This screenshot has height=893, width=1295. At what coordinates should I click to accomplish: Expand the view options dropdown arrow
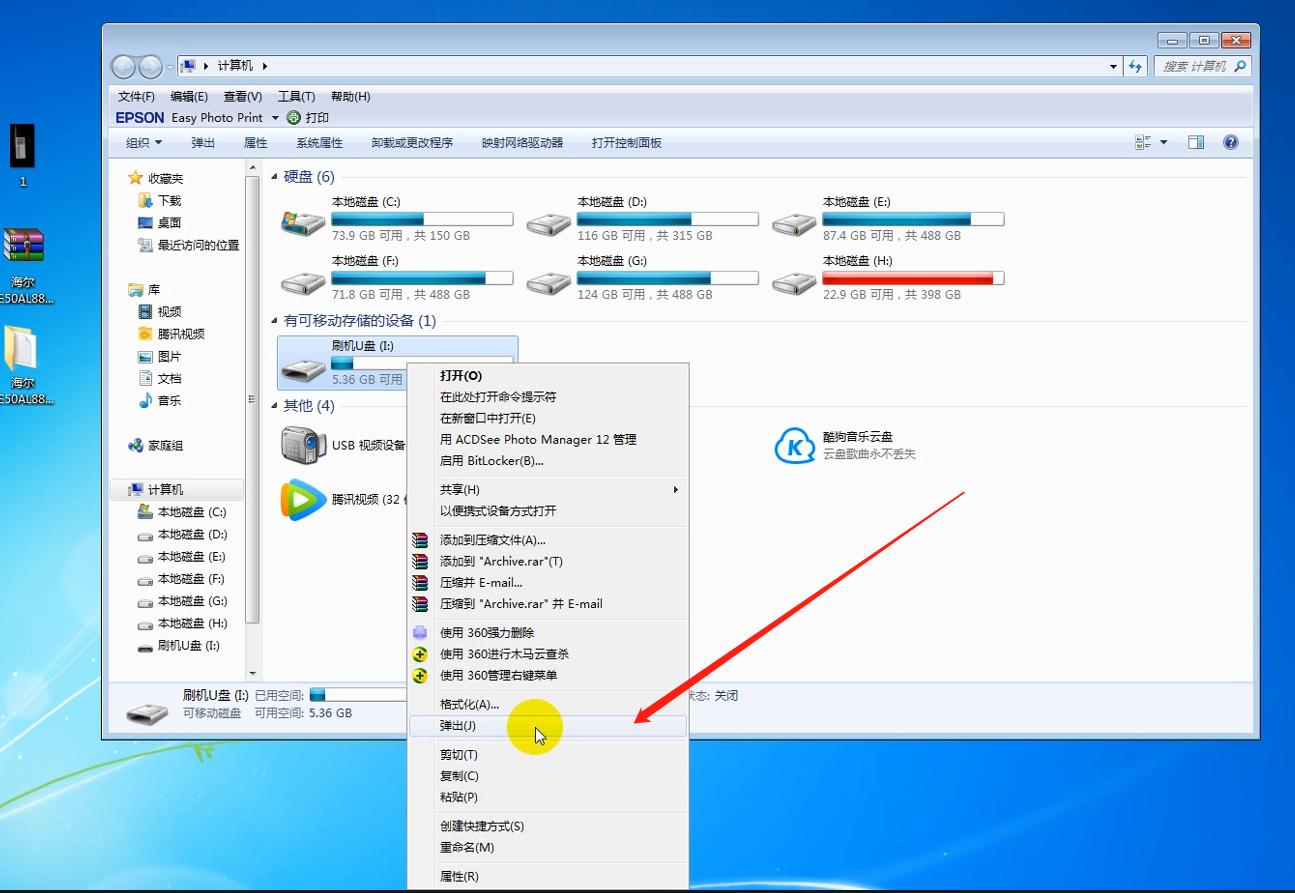pos(1163,143)
